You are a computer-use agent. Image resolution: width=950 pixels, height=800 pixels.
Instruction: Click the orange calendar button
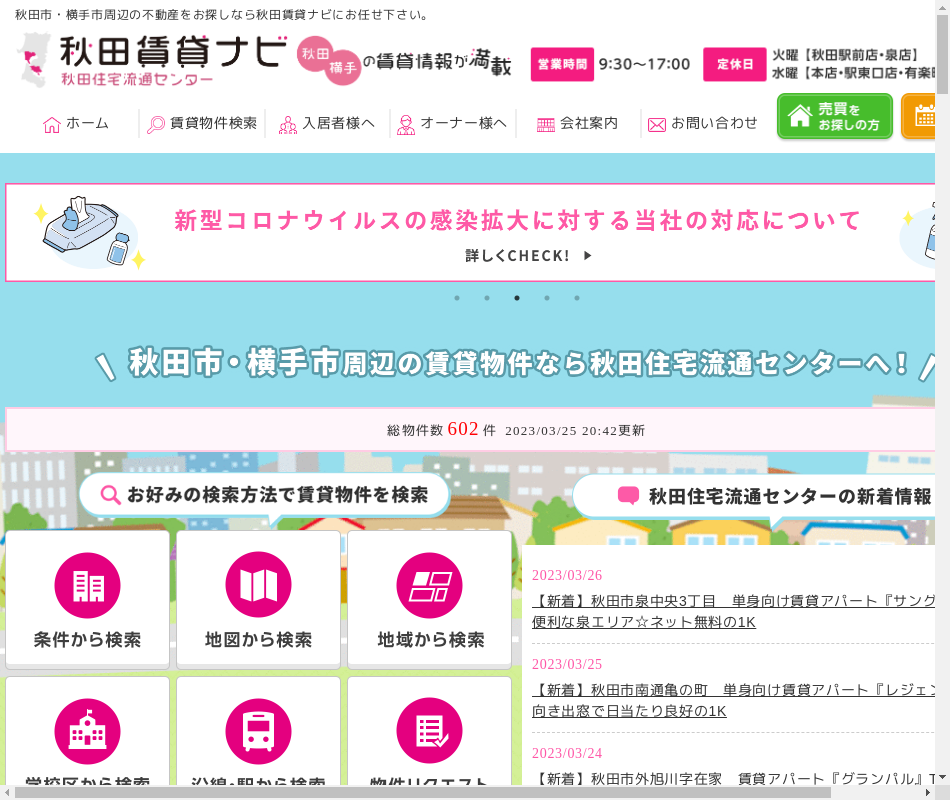point(923,116)
